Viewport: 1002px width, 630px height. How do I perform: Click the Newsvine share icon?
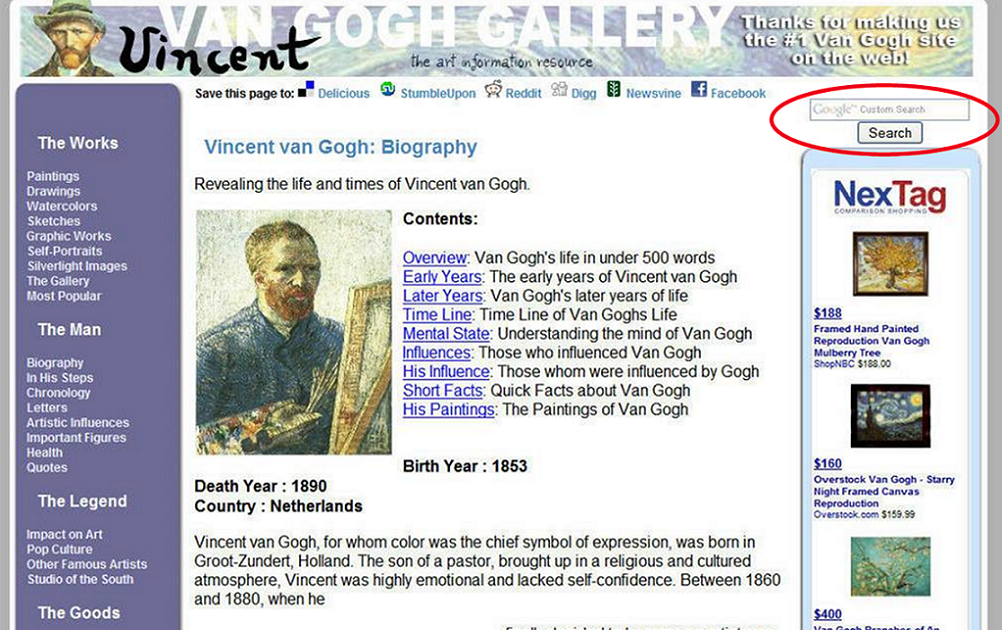pos(613,89)
